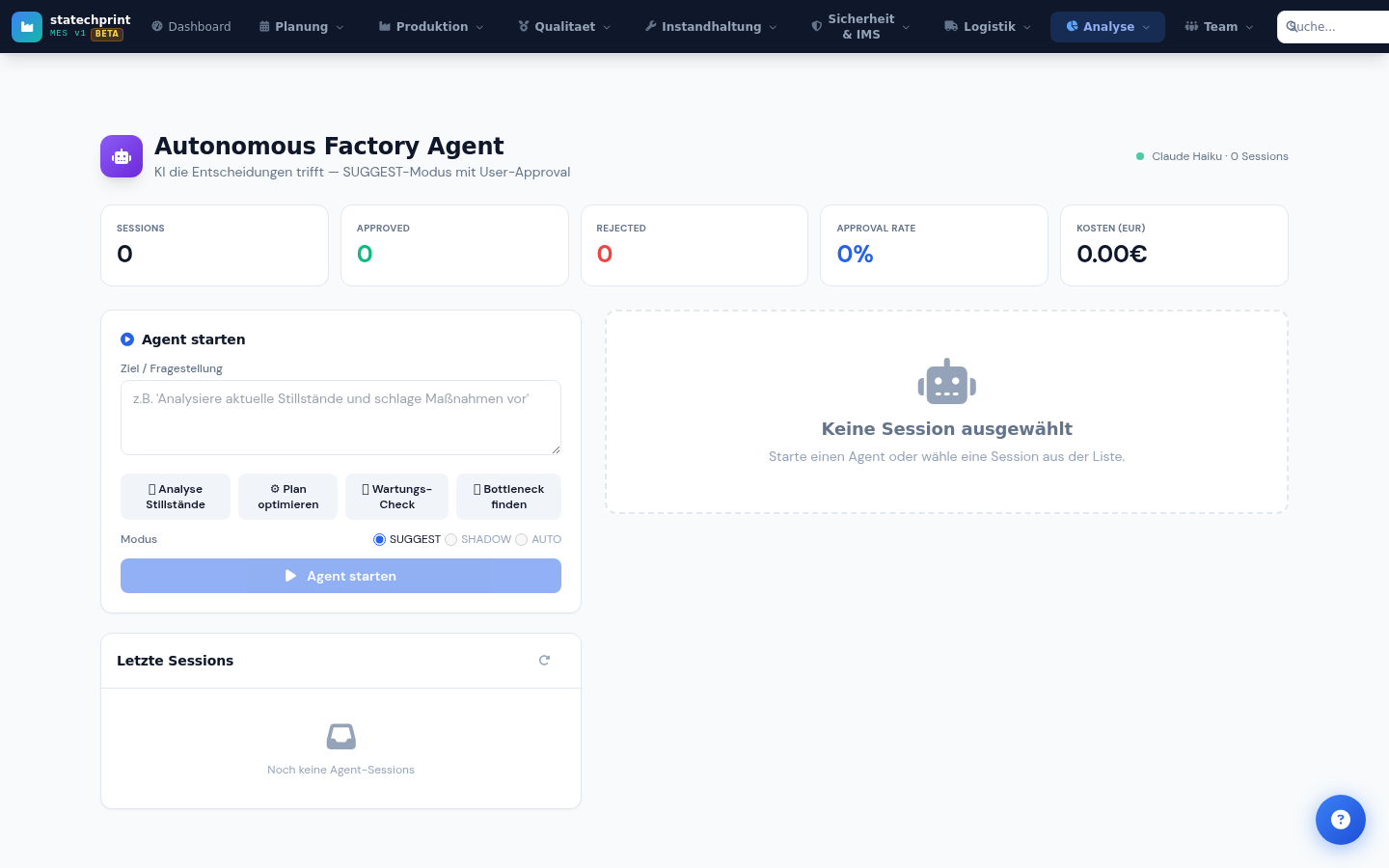Expand the Analyse dropdown chevron
This screenshot has height=868, width=1389.
point(1146,28)
